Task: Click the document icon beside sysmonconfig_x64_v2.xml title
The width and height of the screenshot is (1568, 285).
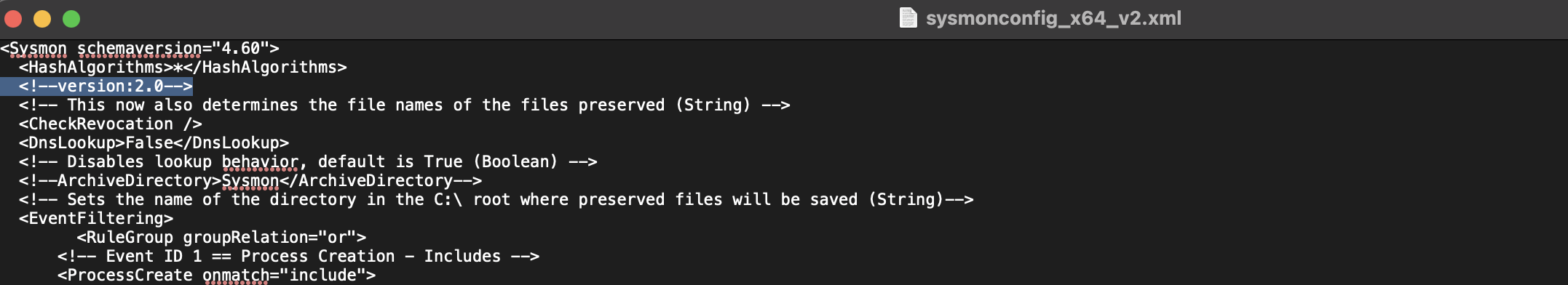Action: 908,17
